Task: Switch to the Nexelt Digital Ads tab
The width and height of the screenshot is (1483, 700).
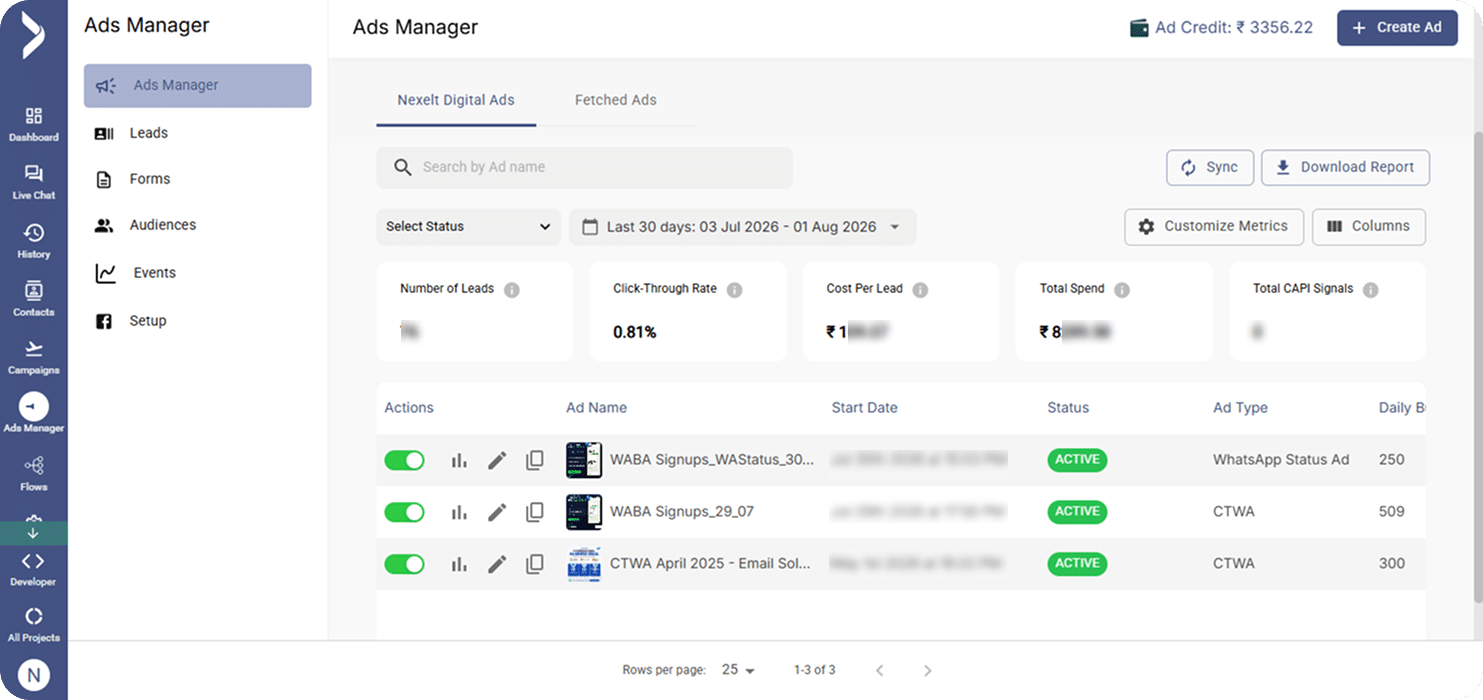Action: point(456,100)
